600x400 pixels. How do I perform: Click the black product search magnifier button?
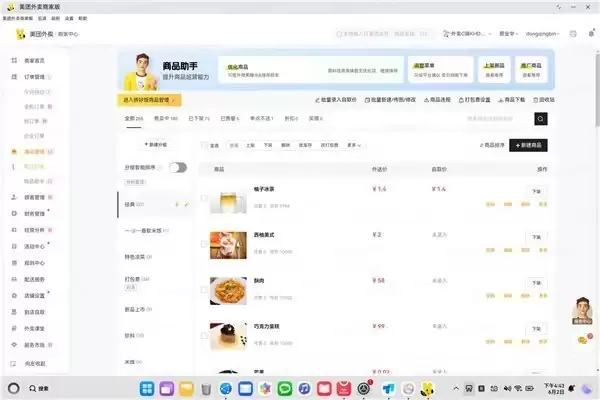coord(541,119)
